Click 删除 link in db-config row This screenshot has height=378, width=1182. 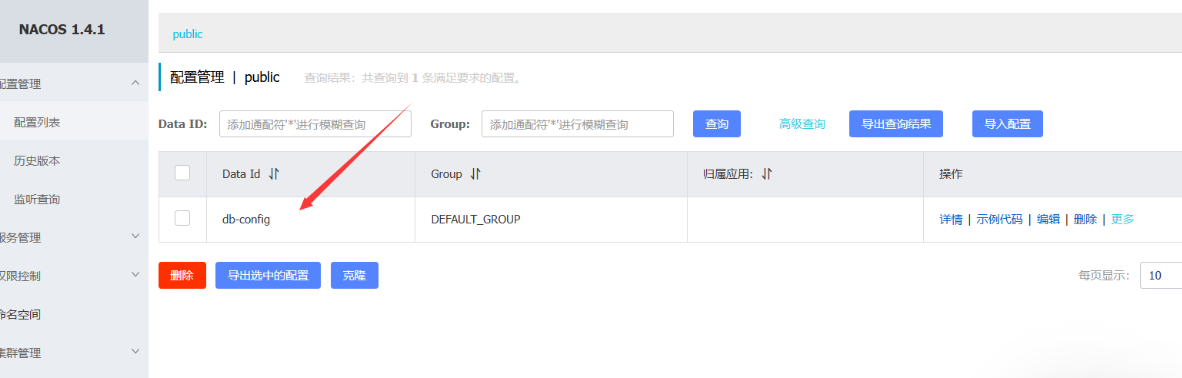tap(1086, 220)
